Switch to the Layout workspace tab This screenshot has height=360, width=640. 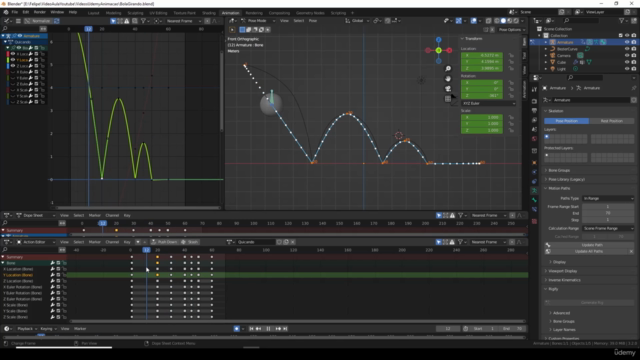(x=93, y=13)
